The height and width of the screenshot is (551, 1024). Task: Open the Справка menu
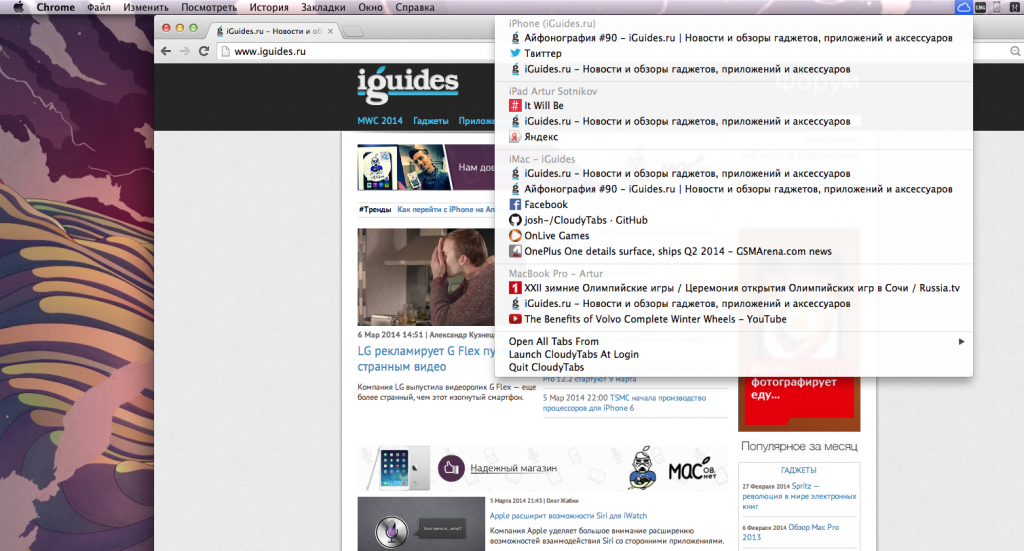tap(415, 7)
